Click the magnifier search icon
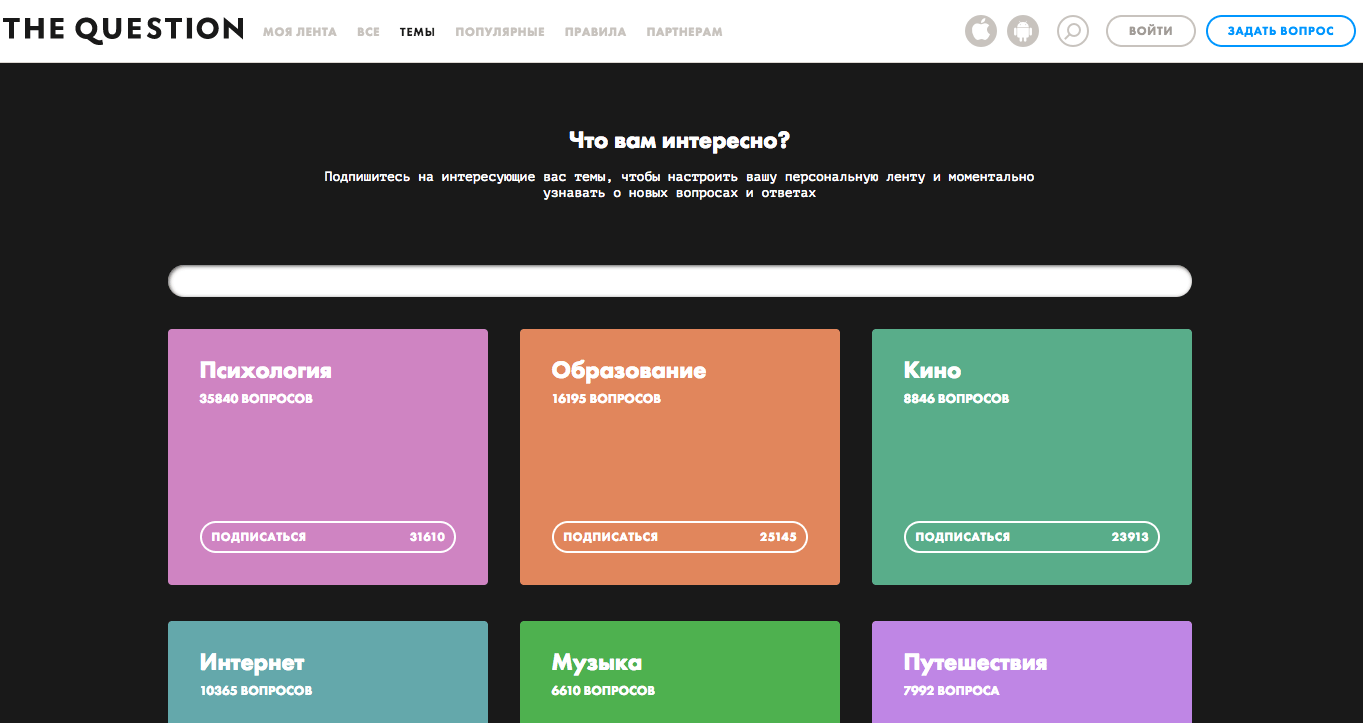Viewport: 1363px width, 723px height. [x=1073, y=31]
